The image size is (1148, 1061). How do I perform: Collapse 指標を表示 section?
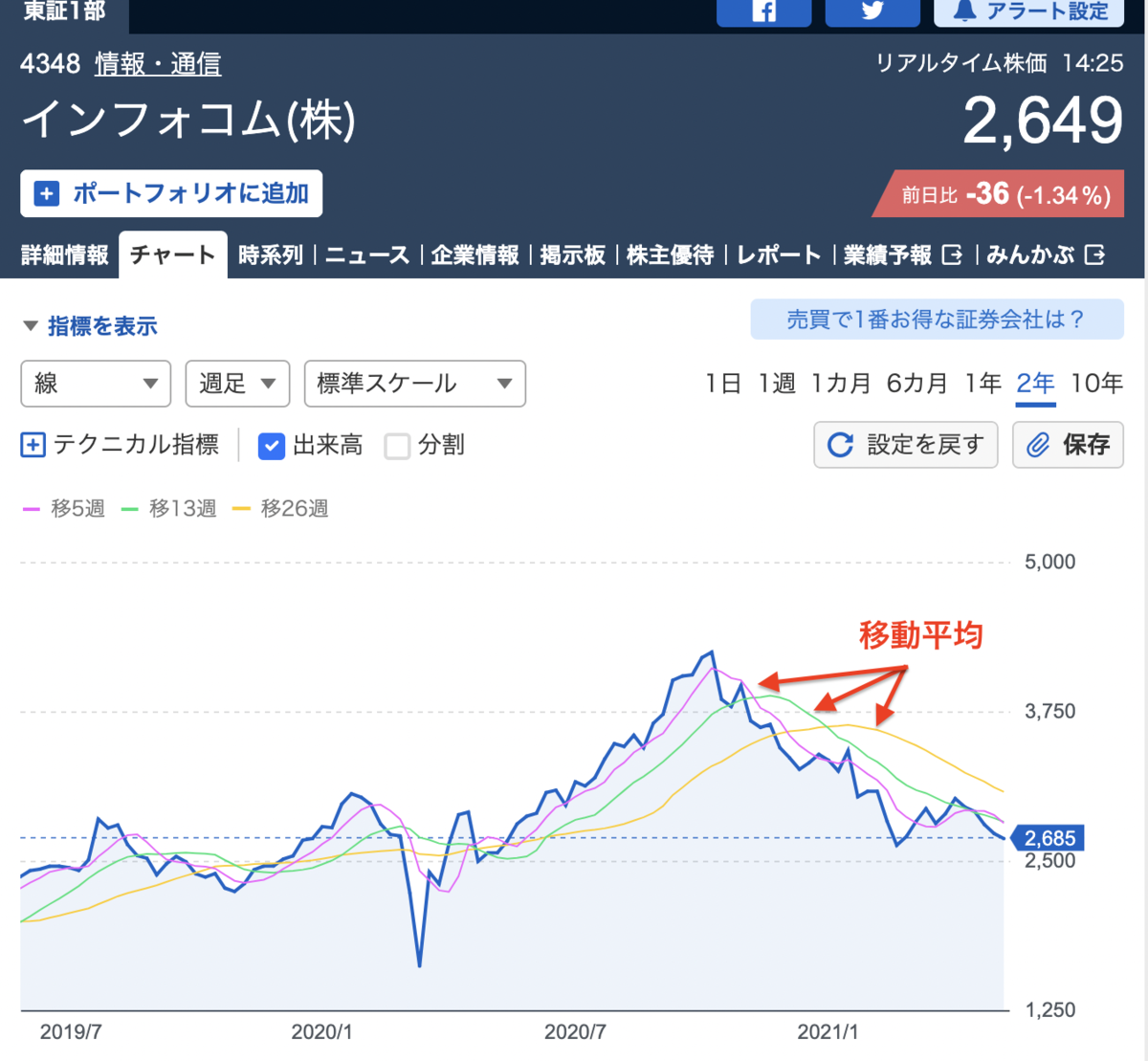[90, 326]
